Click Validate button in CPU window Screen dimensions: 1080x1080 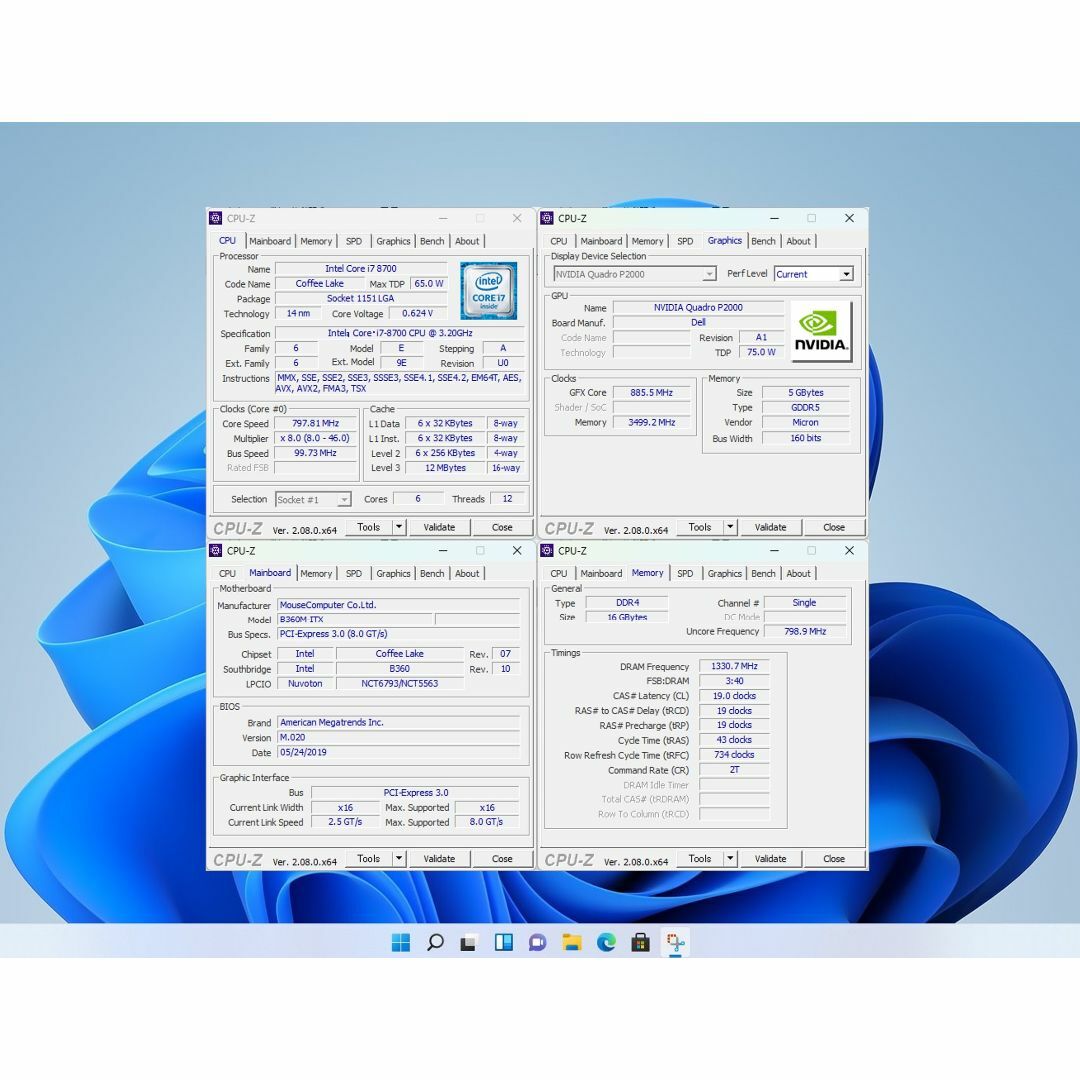click(x=439, y=527)
